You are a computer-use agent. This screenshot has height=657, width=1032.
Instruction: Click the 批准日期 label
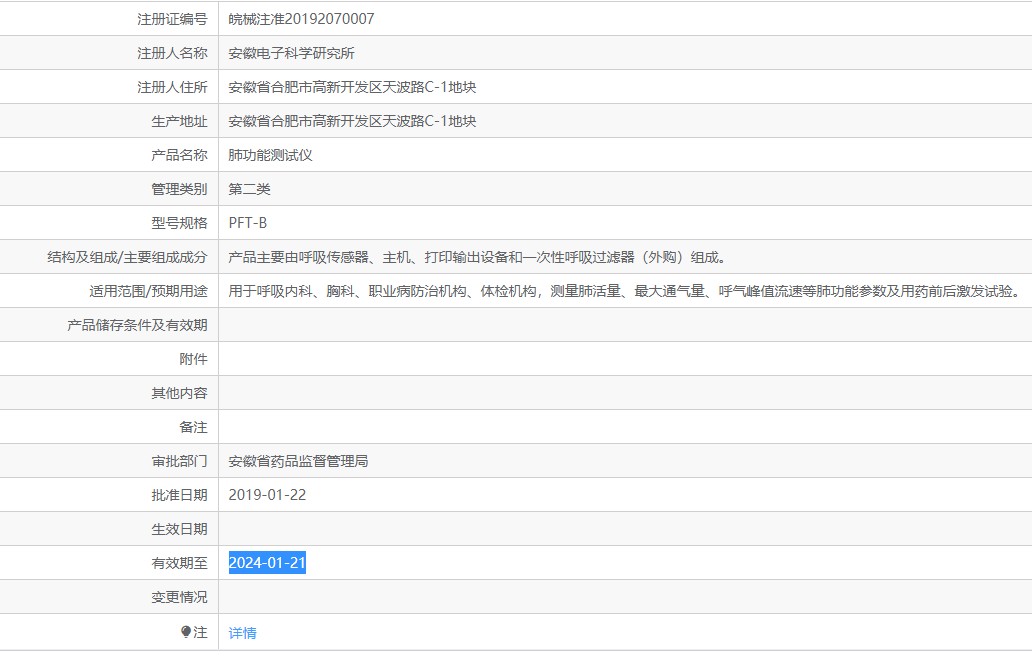coord(180,495)
